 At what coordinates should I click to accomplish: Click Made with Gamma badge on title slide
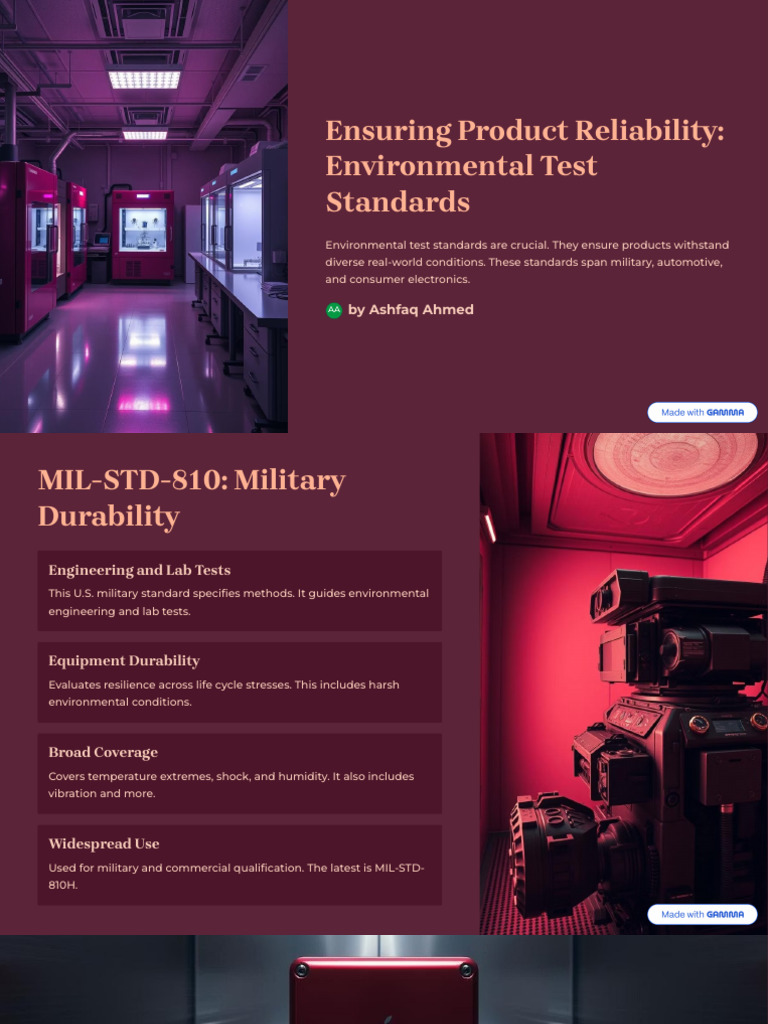[x=702, y=413]
